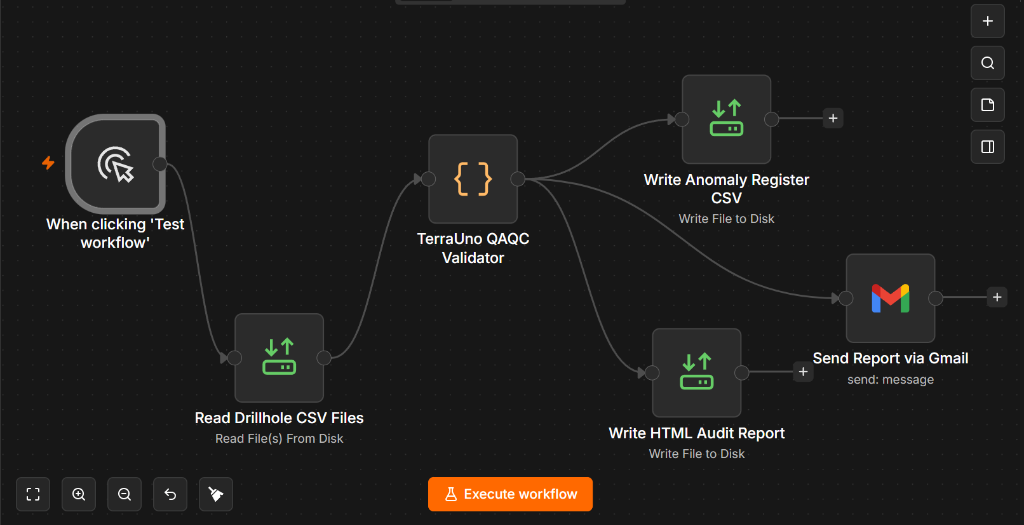Open the manual trigger node icon
The image size is (1024, 525).
[x=116, y=163]
